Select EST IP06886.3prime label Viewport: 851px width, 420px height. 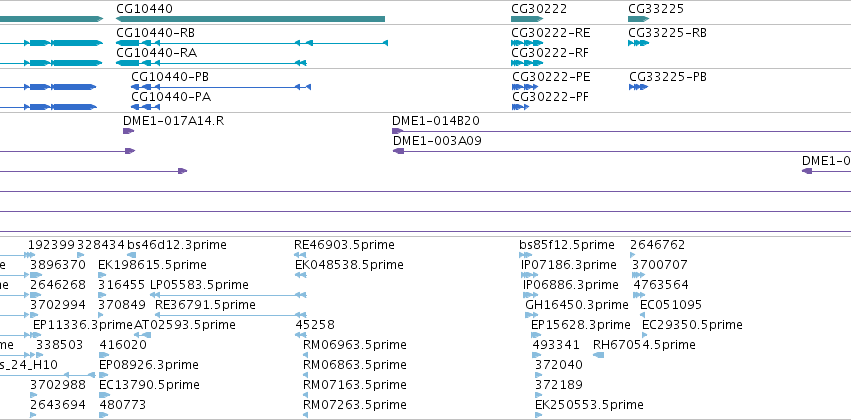[x=571, y=284]
